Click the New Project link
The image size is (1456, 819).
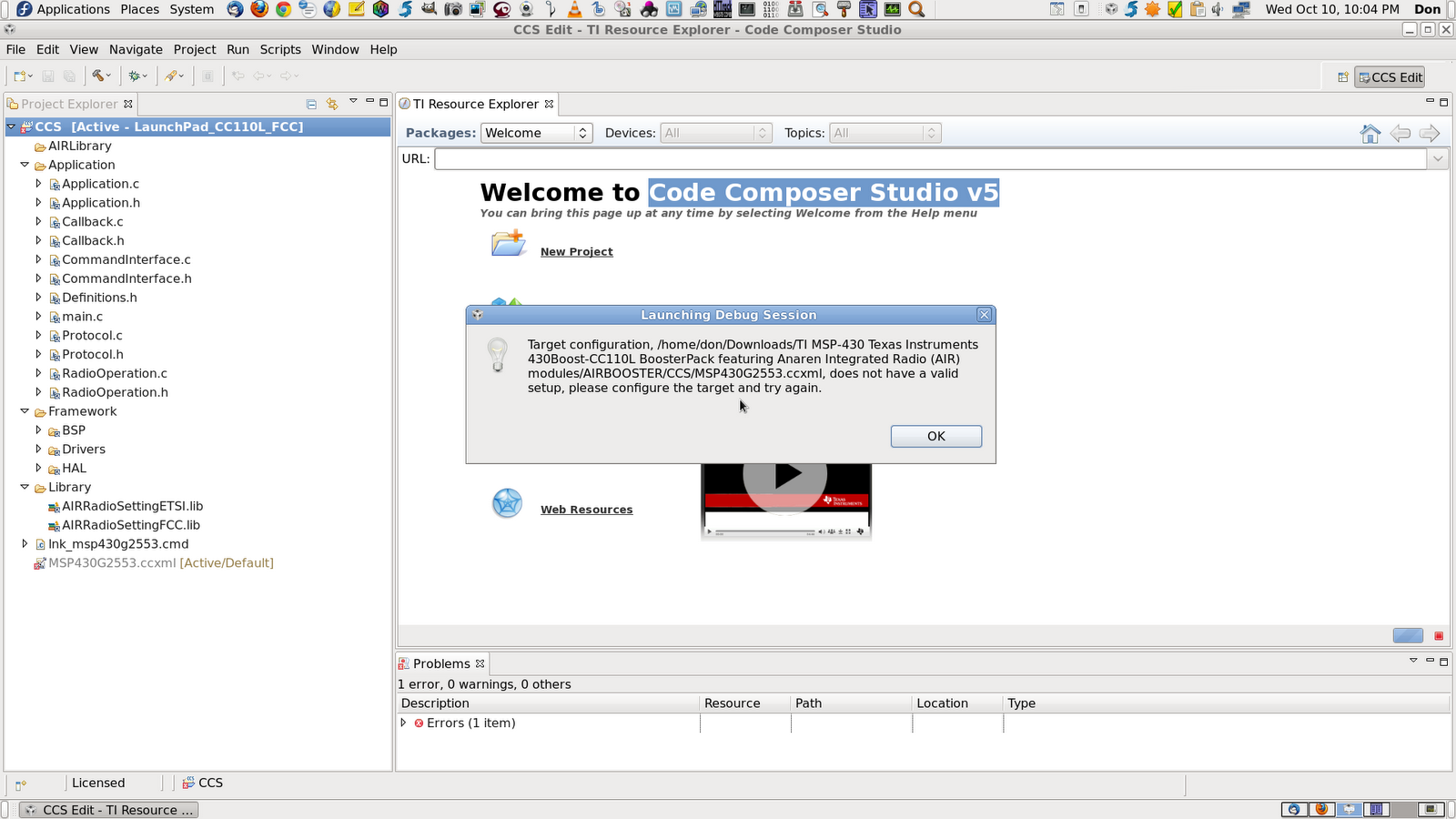tap(576, 252)
